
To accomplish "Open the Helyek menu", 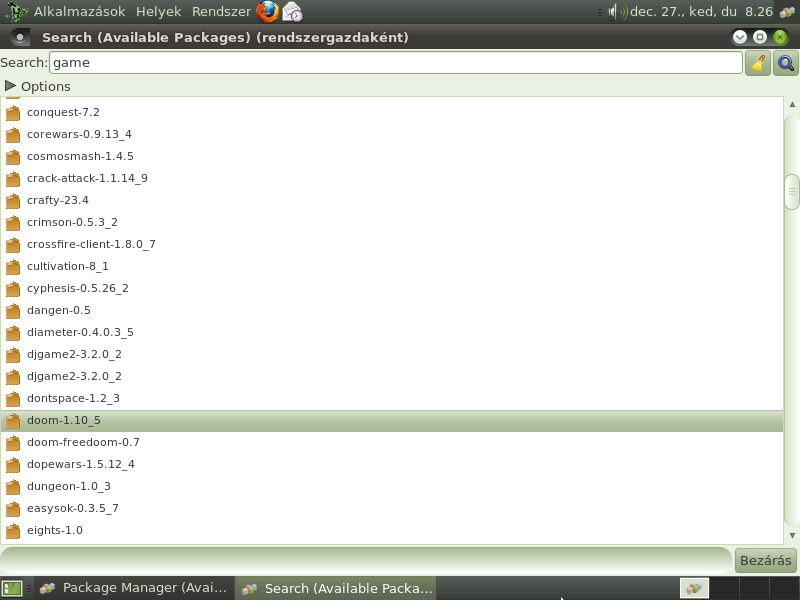I will 158,11.
